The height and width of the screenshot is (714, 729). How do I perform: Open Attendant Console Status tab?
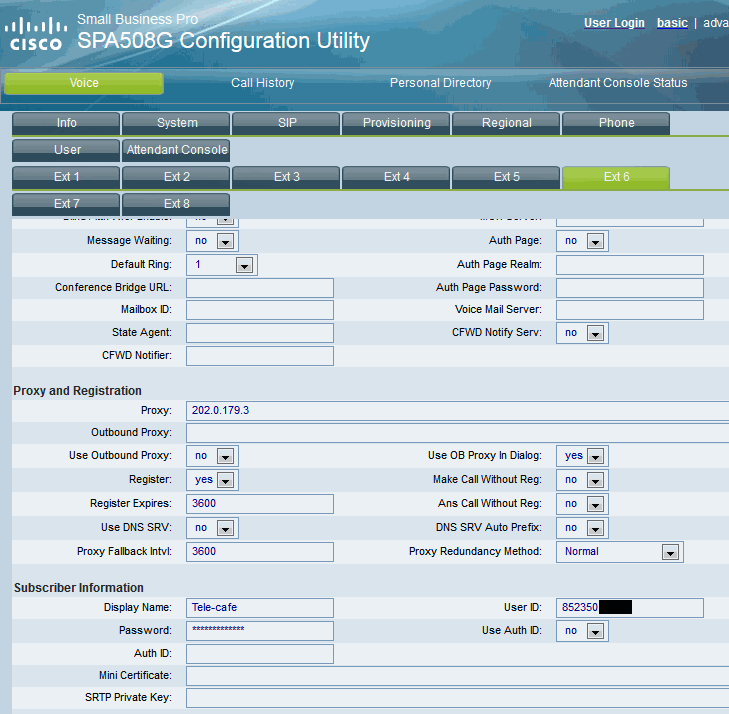[x=618, y=83]
